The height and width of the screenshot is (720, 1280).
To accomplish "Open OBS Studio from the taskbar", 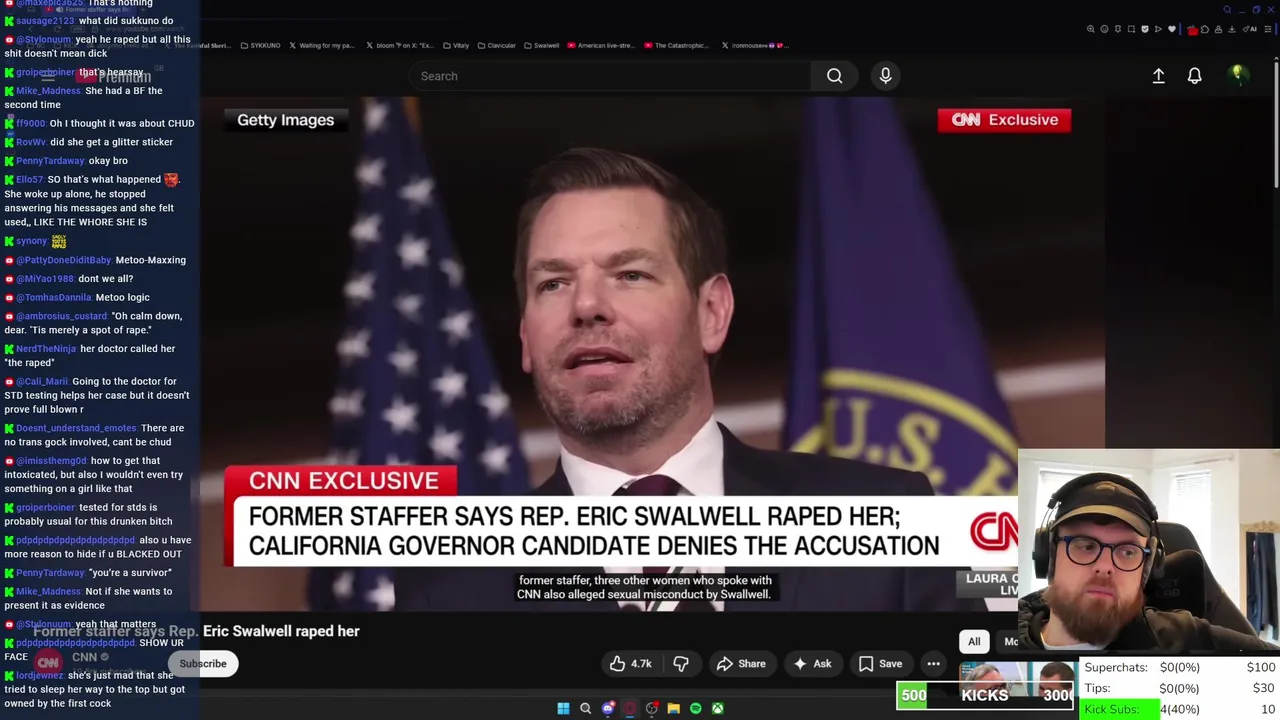I will point(652,708).
